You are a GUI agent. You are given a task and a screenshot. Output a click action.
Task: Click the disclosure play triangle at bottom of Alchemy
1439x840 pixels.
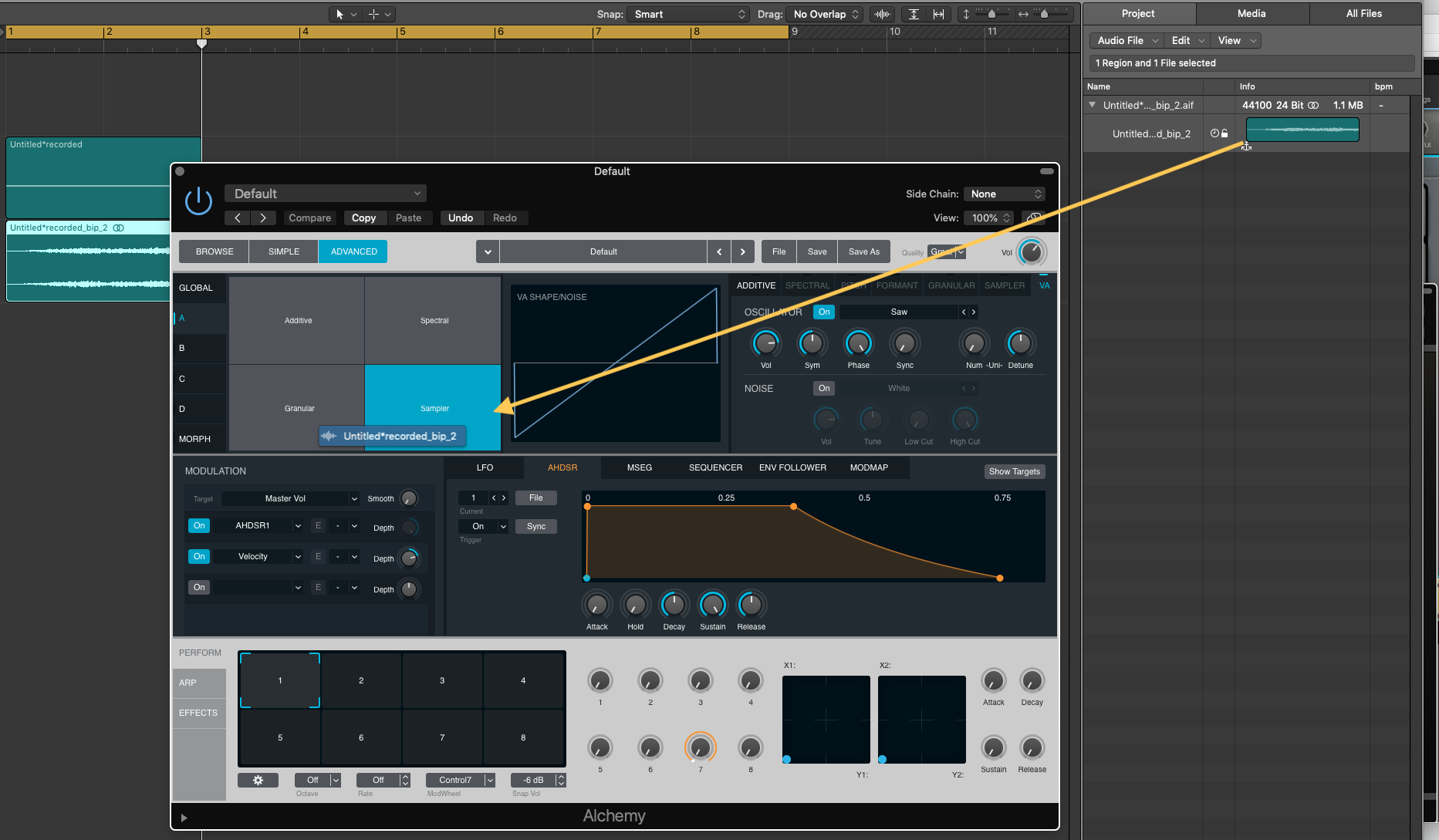point(184,818)
